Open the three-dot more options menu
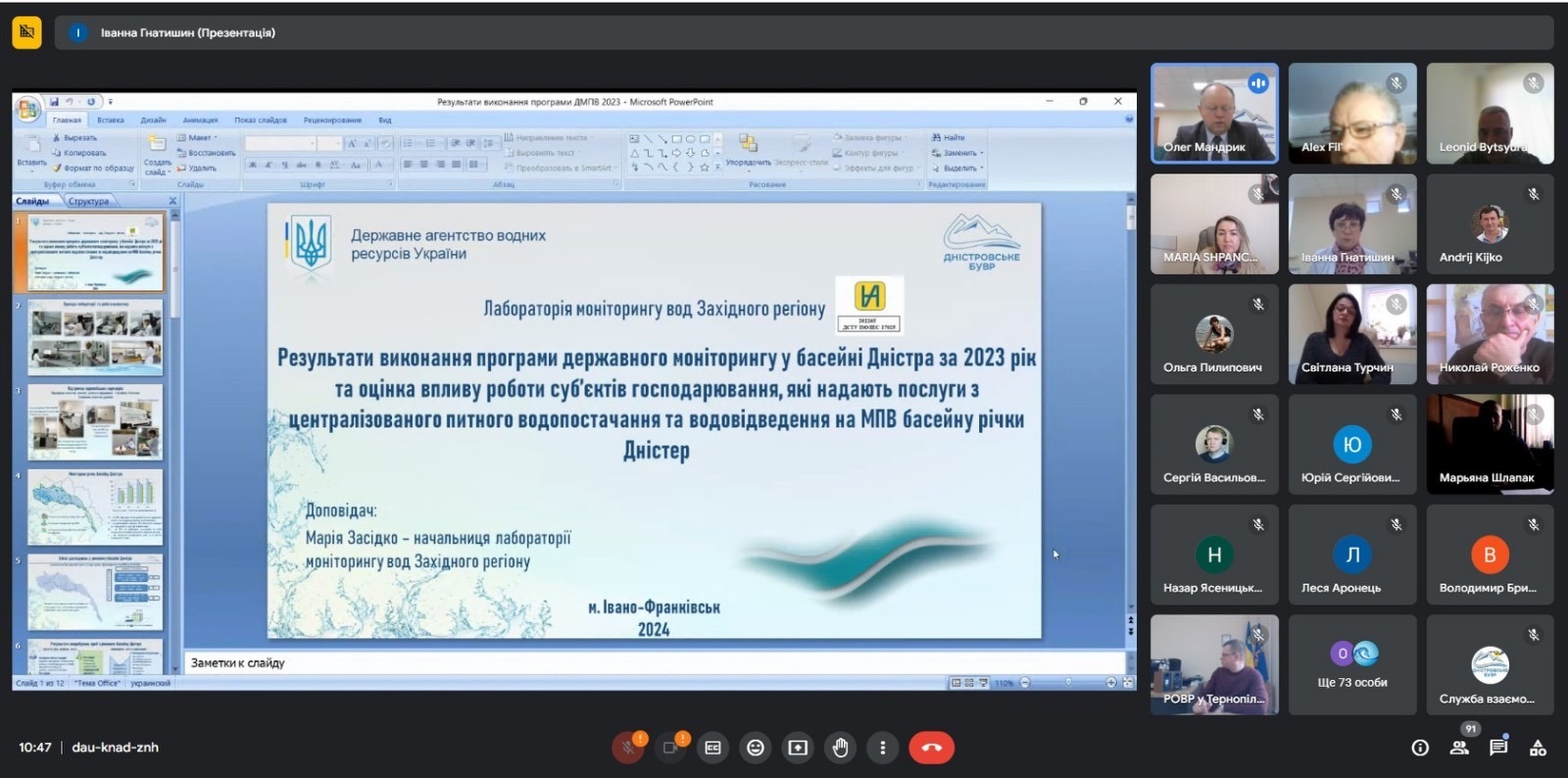The height and width of the screenshot is (778, 1568). (x=882, y=748)
